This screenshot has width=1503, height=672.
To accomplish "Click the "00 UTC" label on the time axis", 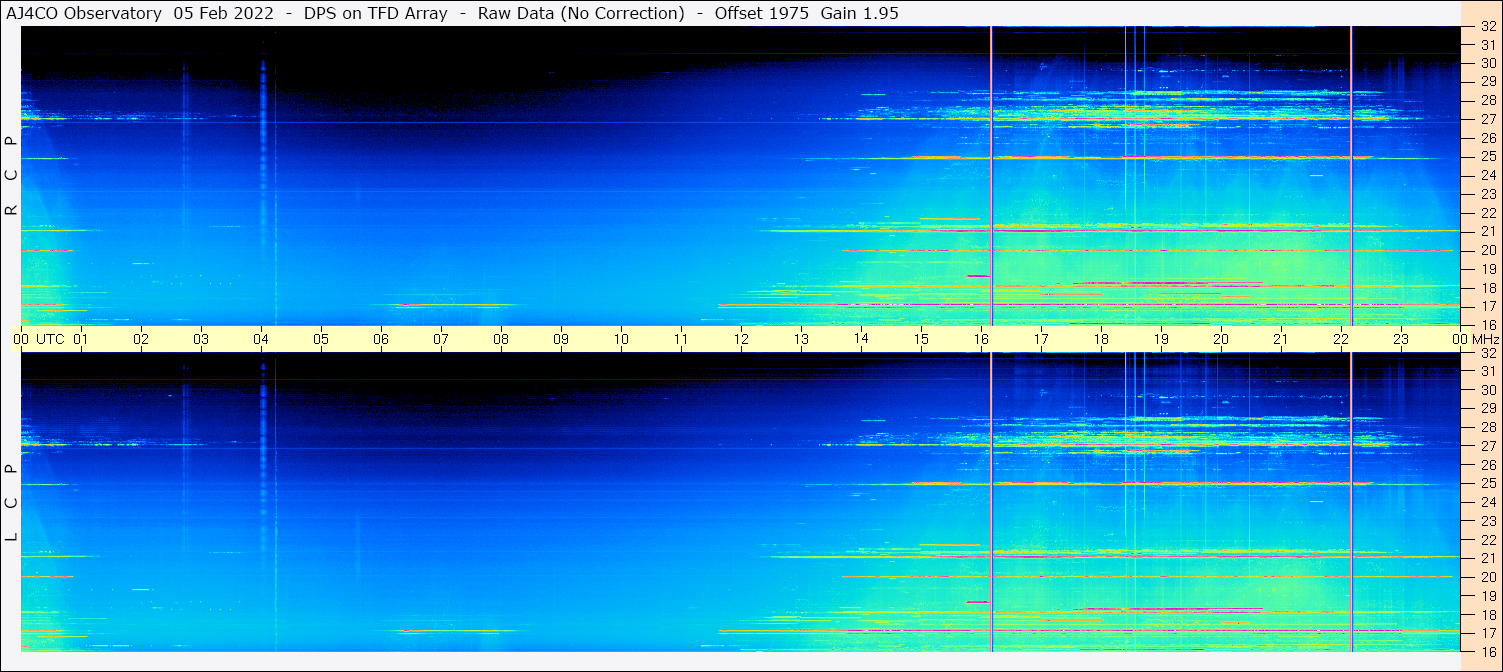I will coord(39,339).
